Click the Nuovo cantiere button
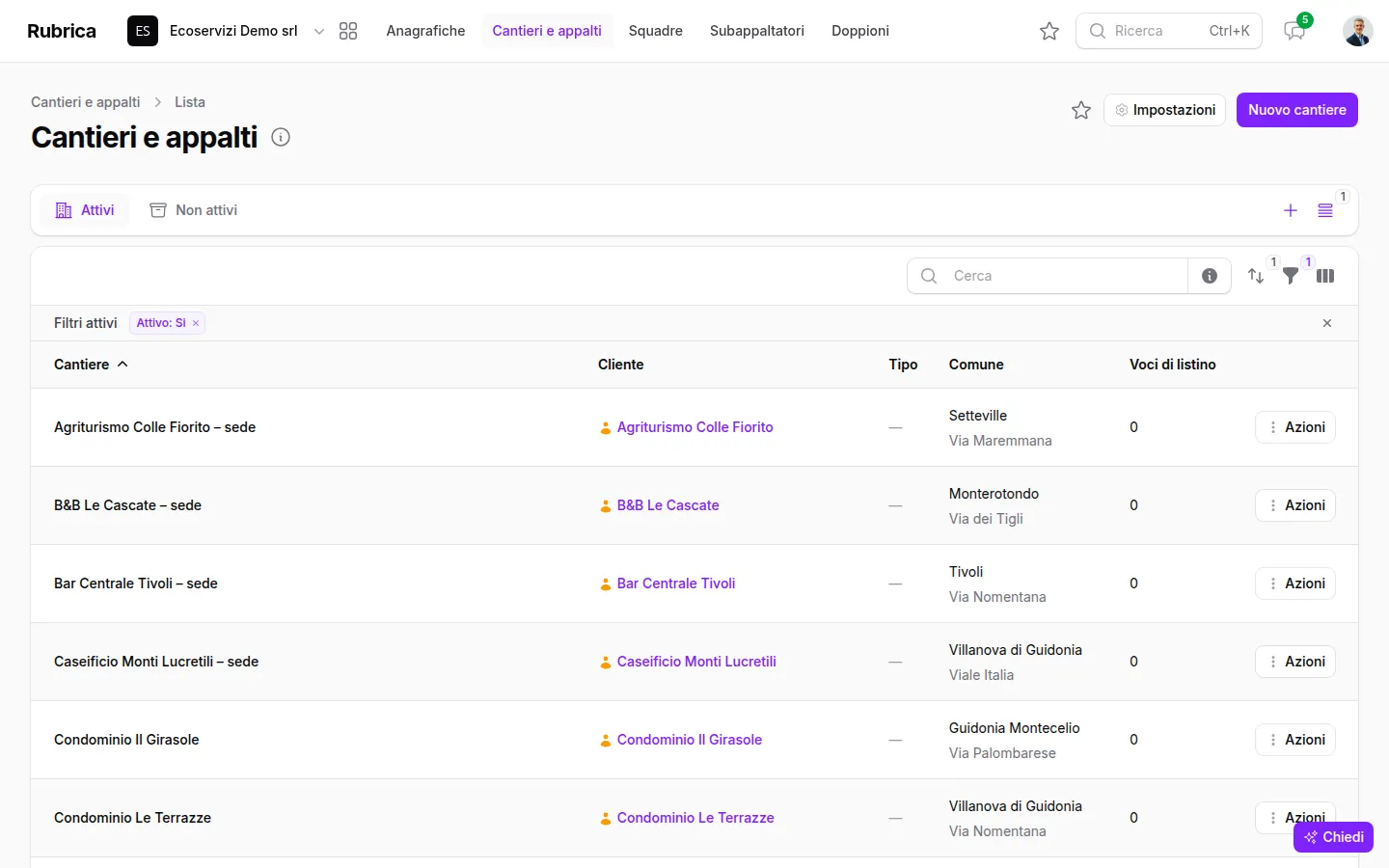This screenshot has width=1389, height=868. pyautogui.click(x=1297, y=110)
